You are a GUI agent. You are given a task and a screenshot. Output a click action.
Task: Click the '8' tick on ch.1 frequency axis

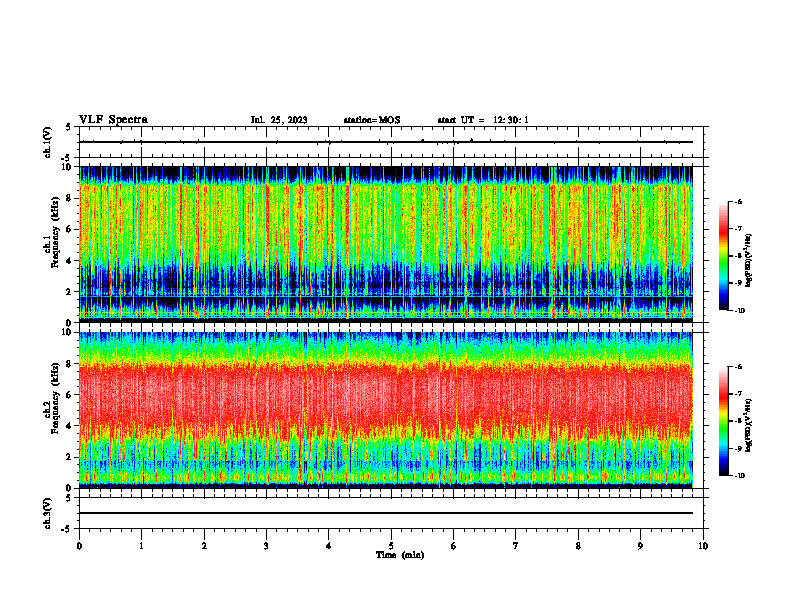pyautogui.click(x=70, y=198)
